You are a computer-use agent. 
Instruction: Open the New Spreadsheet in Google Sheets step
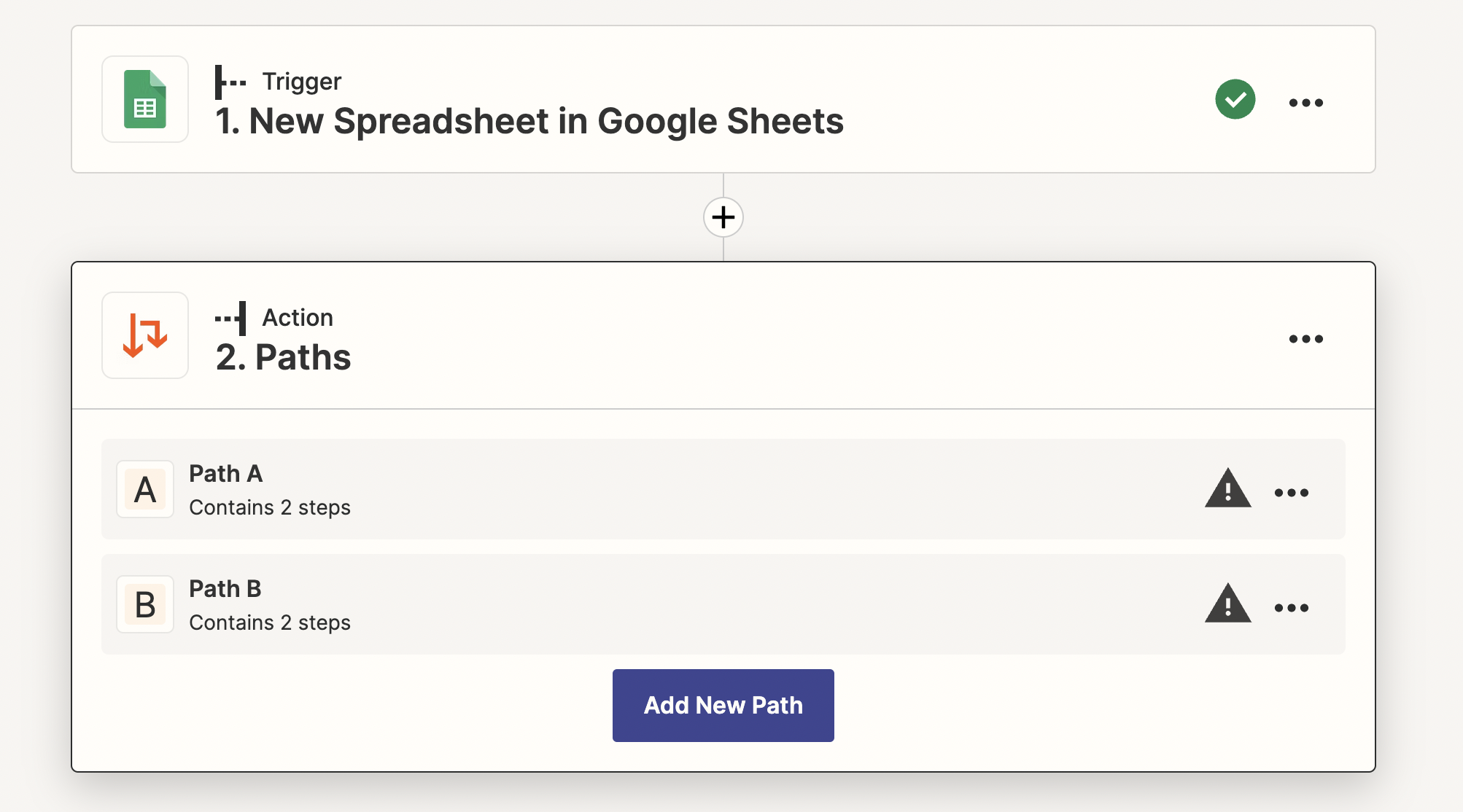[x=529, y=121]
